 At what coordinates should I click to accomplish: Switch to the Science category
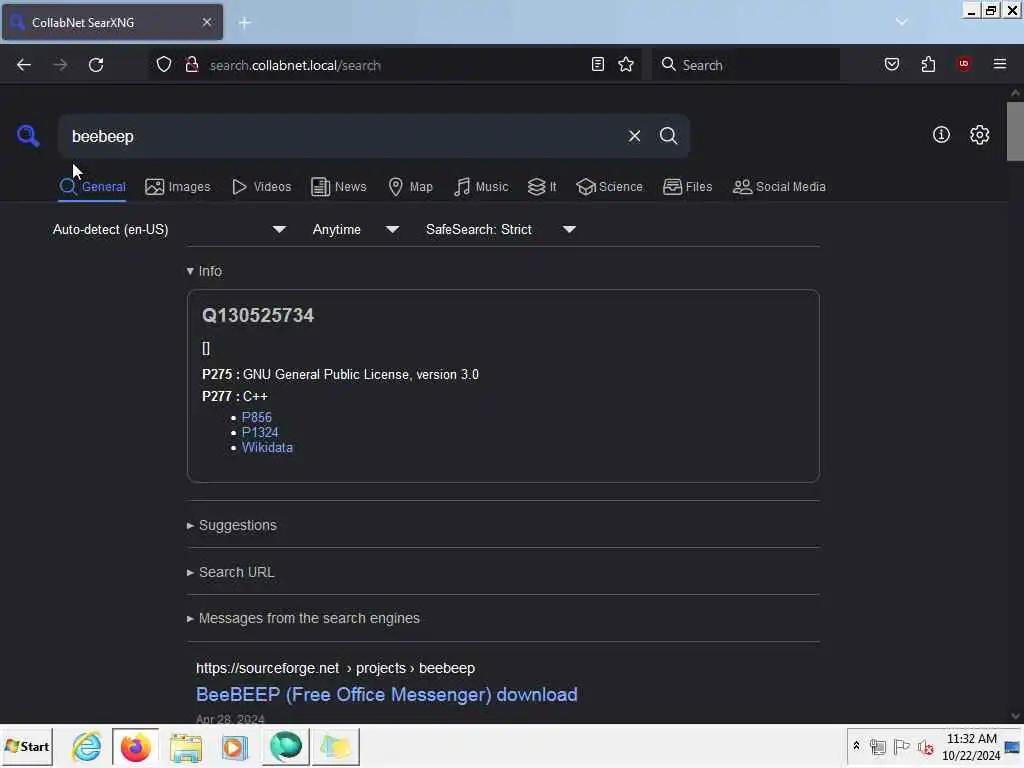609,187
